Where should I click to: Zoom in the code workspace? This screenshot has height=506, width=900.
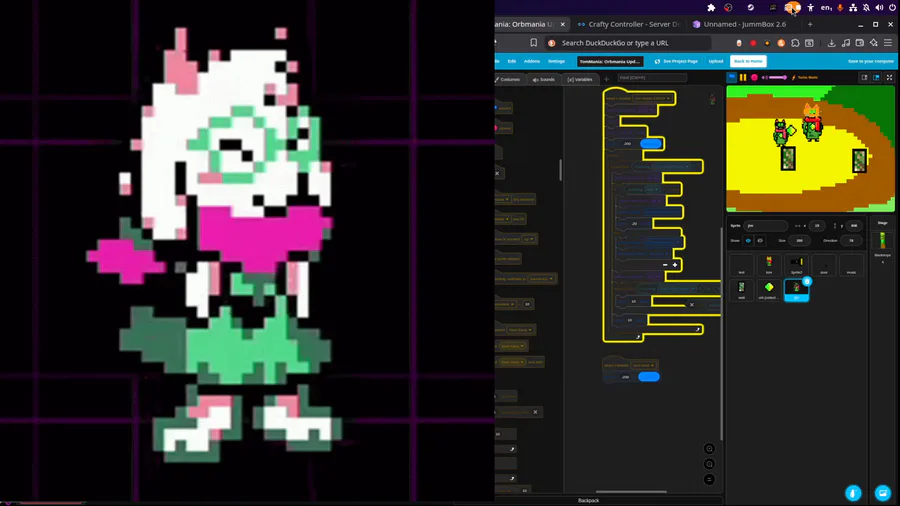[x=709, y=449]
